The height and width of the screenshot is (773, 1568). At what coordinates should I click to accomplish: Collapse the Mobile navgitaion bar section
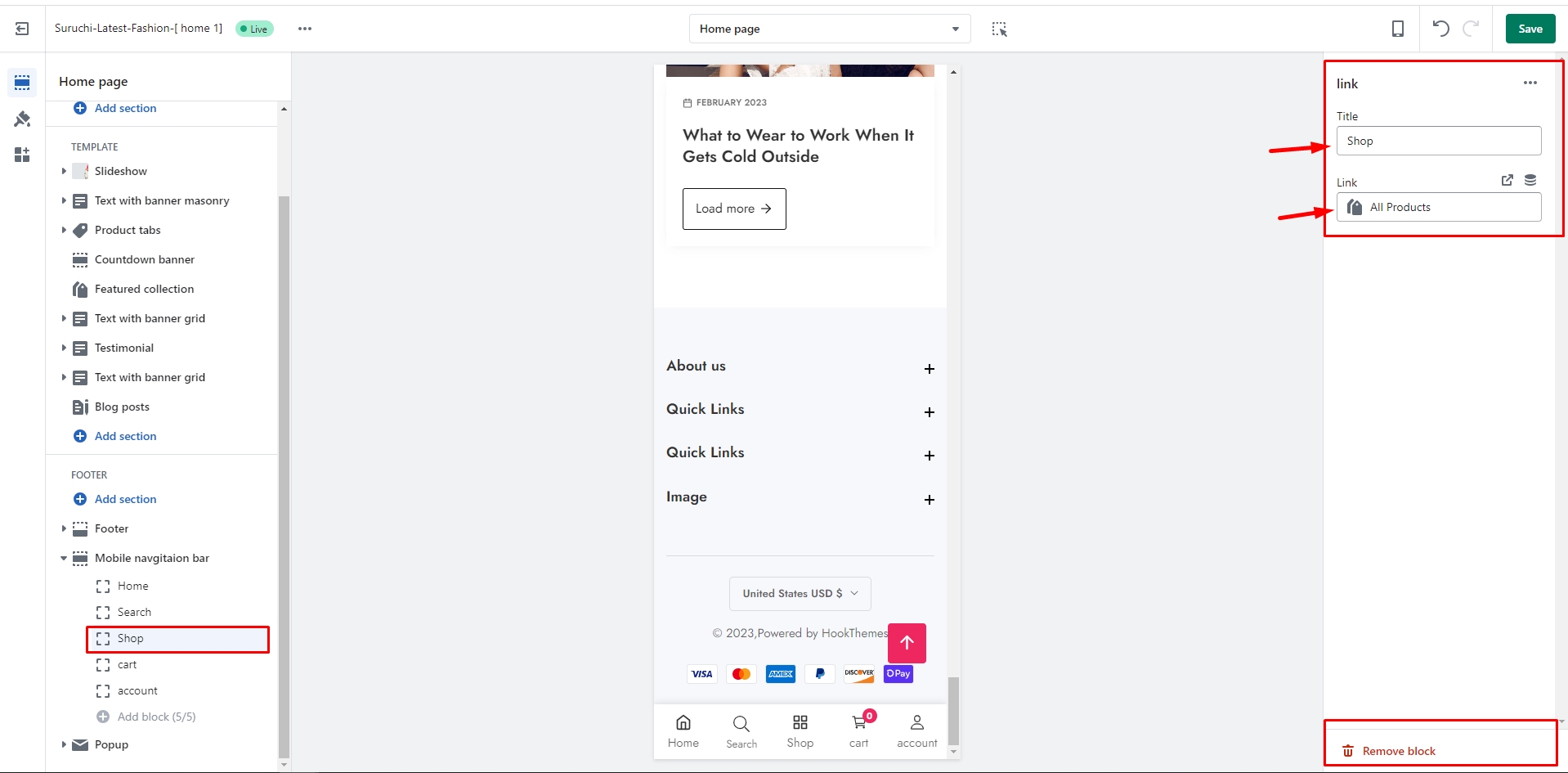click(x=64, y=559)
